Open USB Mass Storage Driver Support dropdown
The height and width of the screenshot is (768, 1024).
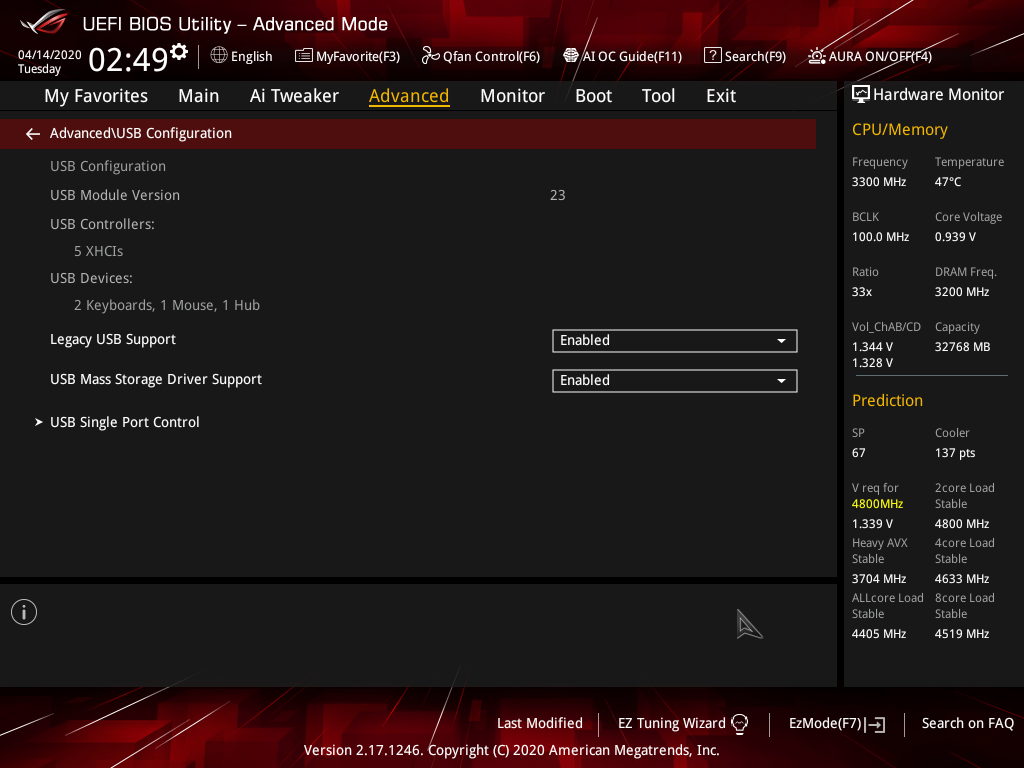click(x=675, y=381)
